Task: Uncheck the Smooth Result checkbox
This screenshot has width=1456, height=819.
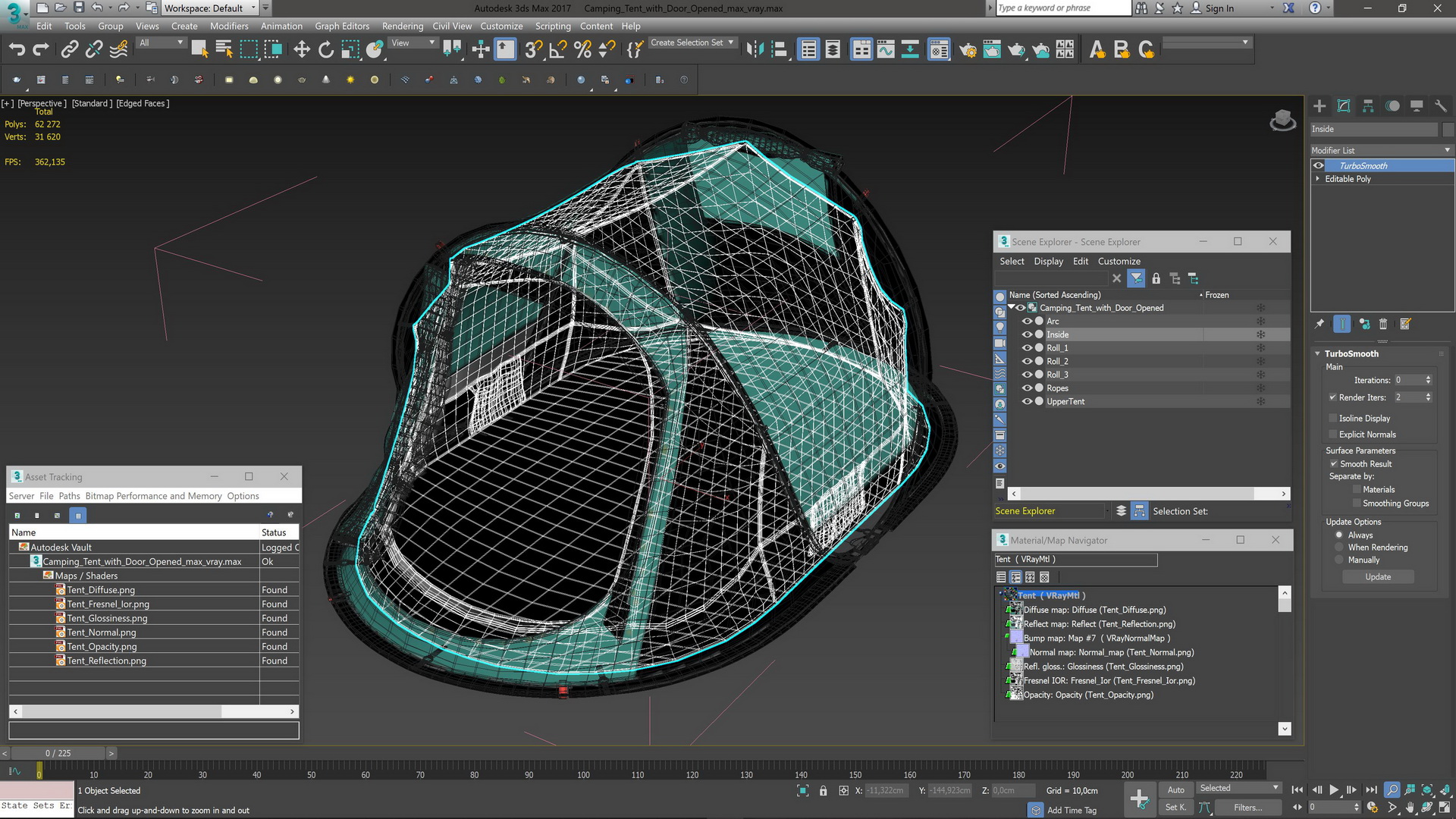Action: click(1333, 464)
